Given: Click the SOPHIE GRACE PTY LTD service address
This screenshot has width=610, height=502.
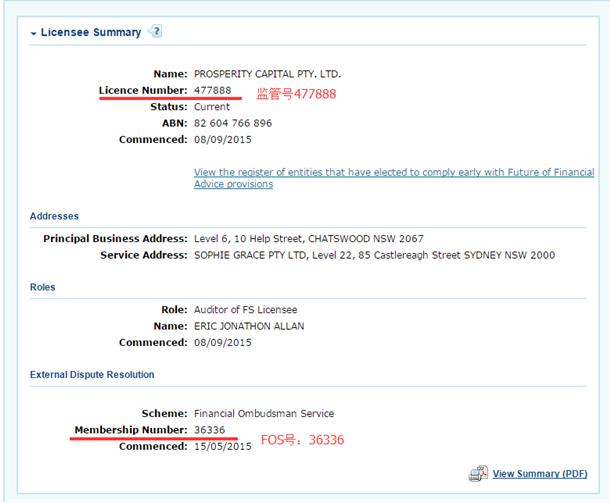Looking at the screenshot, I should tap(374, 255).
